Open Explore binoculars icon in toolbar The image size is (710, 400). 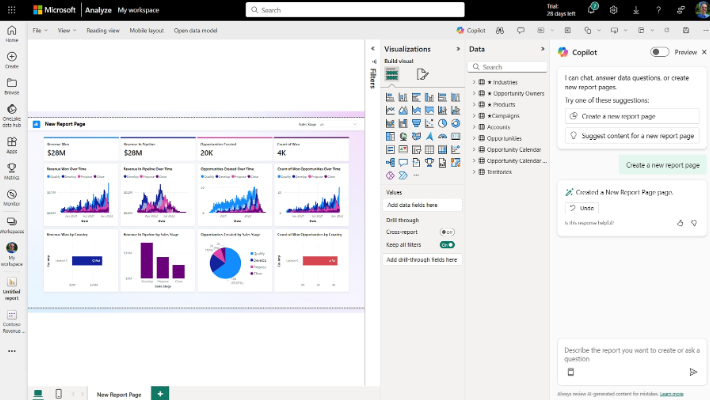pyautogui.click(x=500, y=30)
